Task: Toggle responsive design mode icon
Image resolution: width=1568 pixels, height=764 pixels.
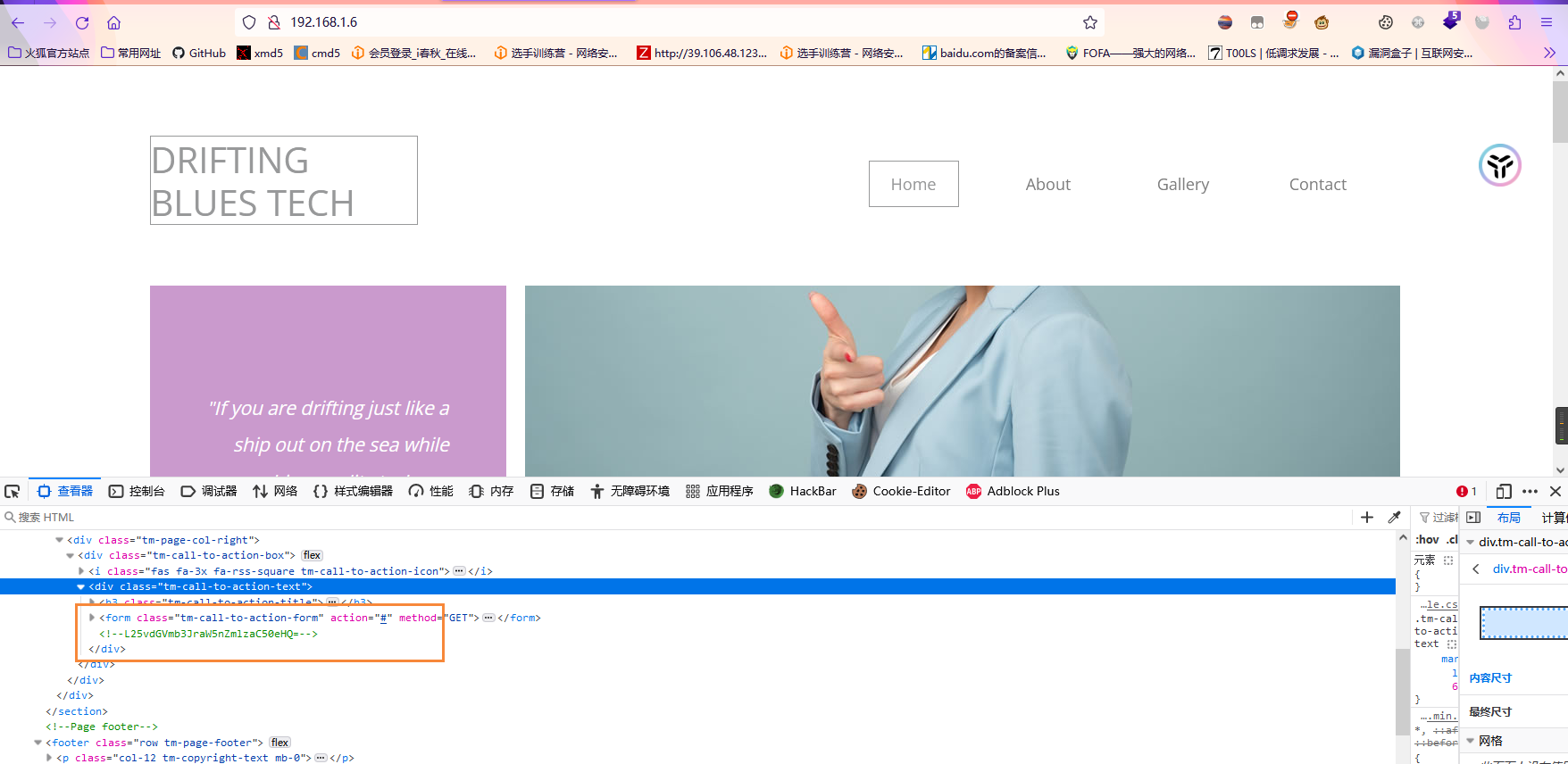Action: point(1504,491)
